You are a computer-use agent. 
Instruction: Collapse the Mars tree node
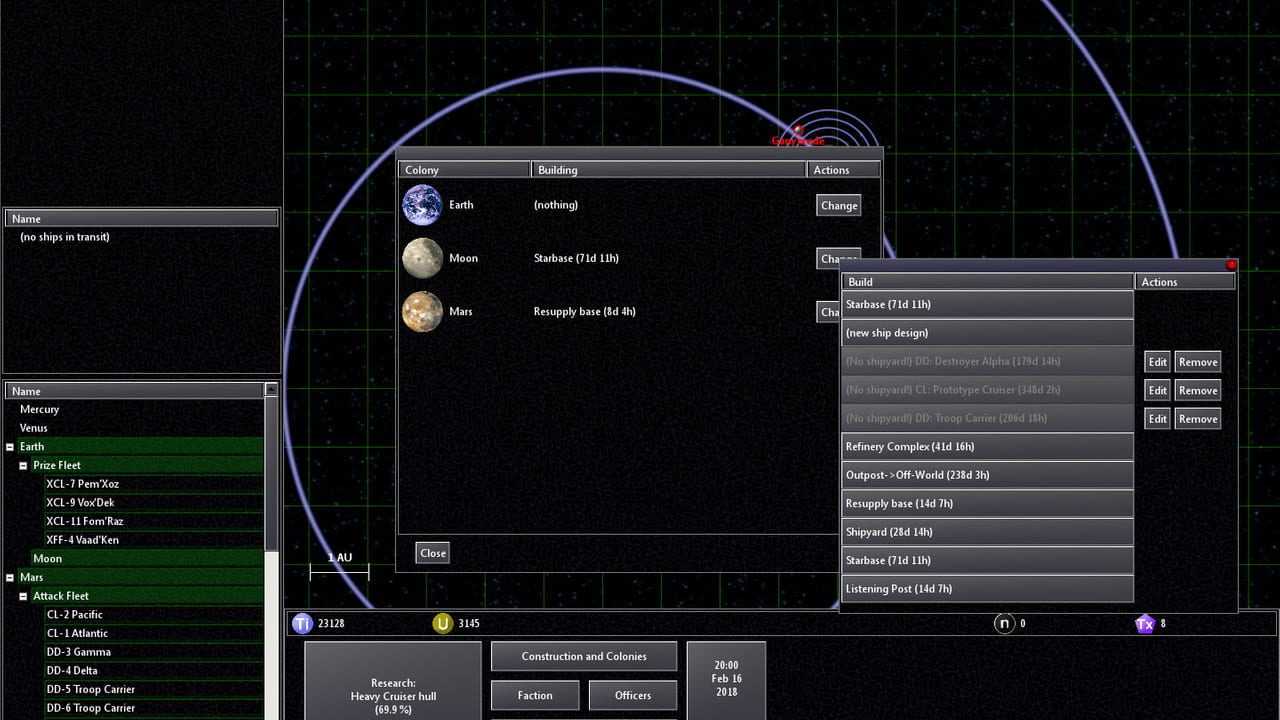[x=10, y=578]
